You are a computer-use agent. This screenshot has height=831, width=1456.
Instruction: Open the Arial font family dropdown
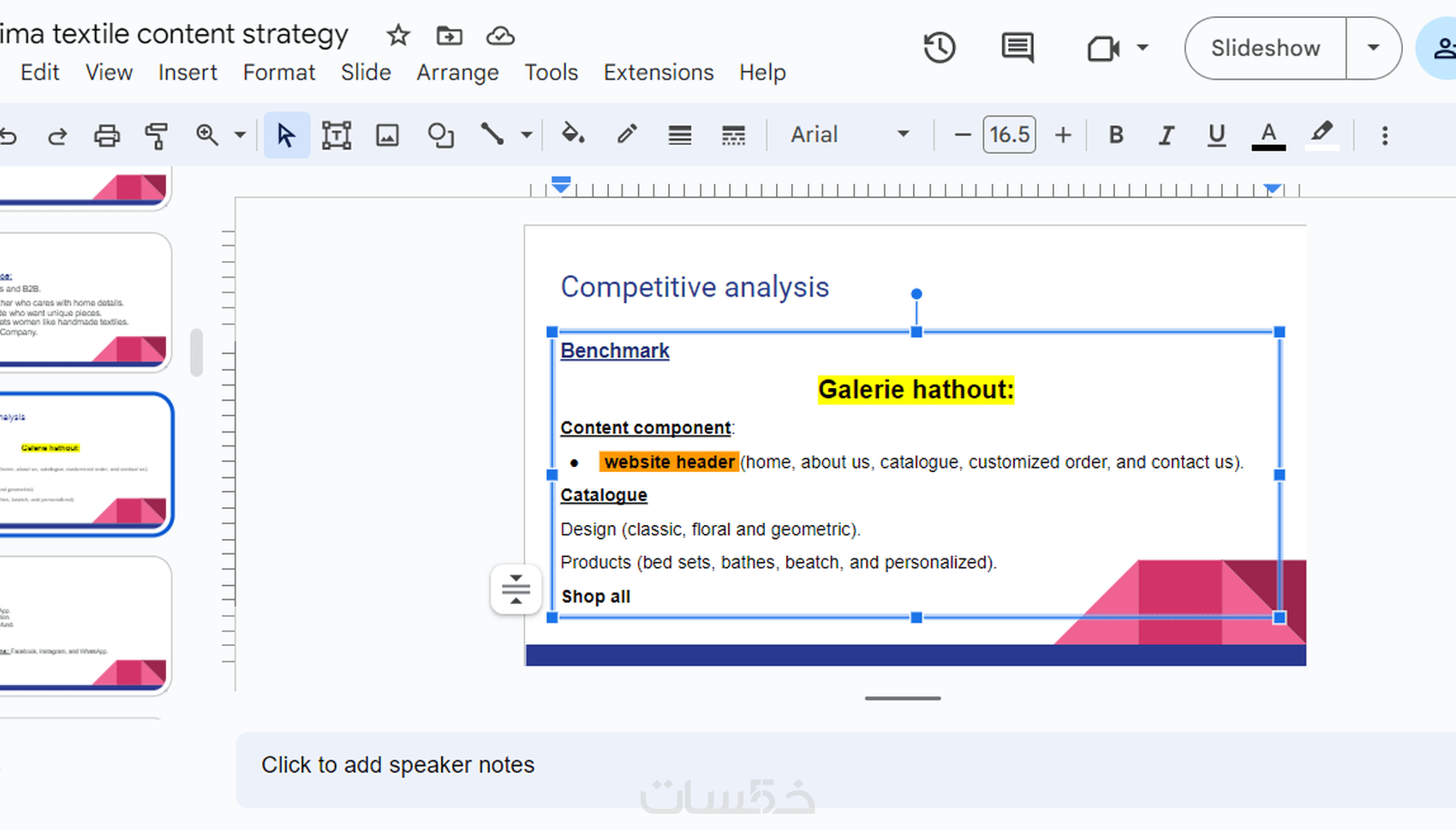850,135
